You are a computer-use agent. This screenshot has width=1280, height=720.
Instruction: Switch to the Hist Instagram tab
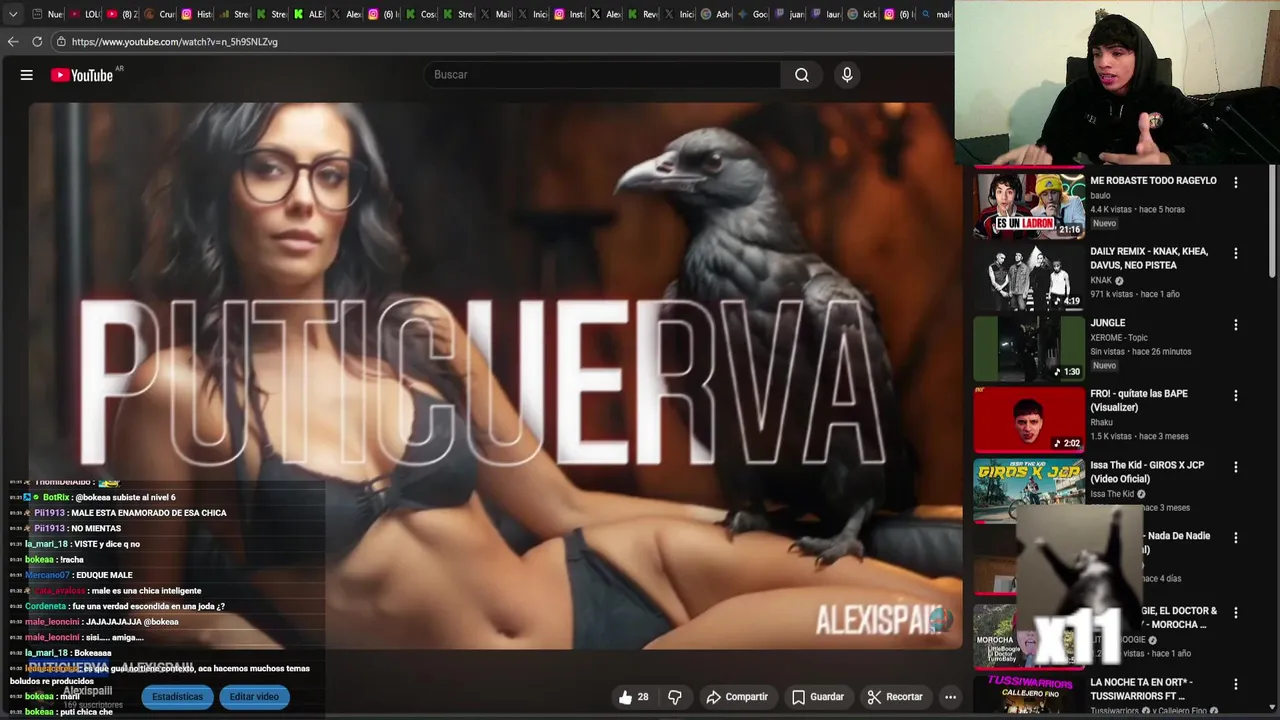197,14
